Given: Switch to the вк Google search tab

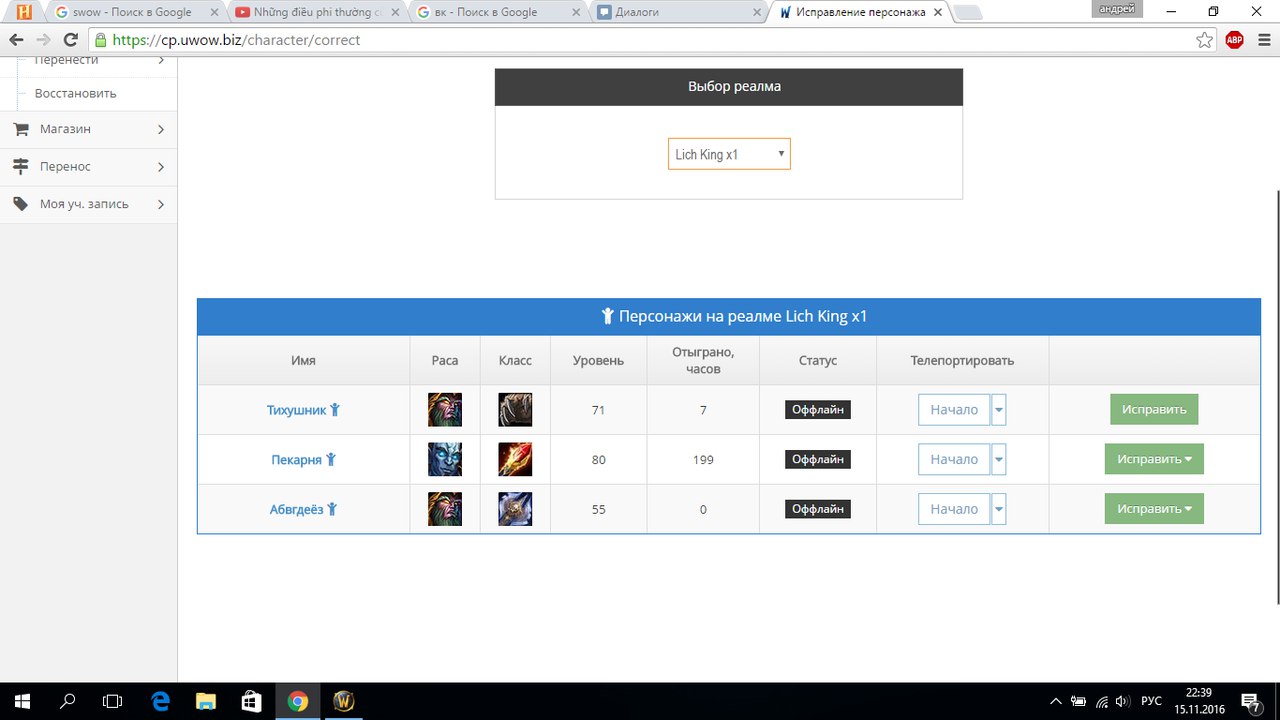Looking at the screenshot, I should (x=497, y=12).
